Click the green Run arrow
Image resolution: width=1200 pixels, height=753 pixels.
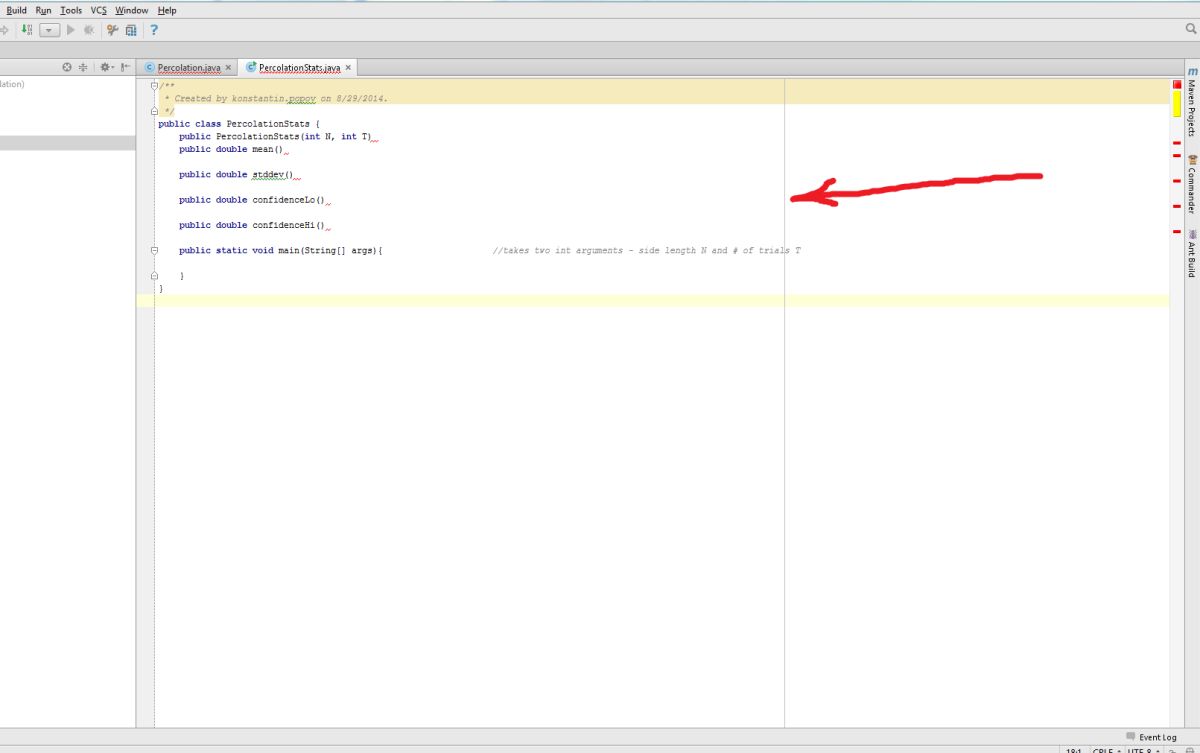click(71, 30)
